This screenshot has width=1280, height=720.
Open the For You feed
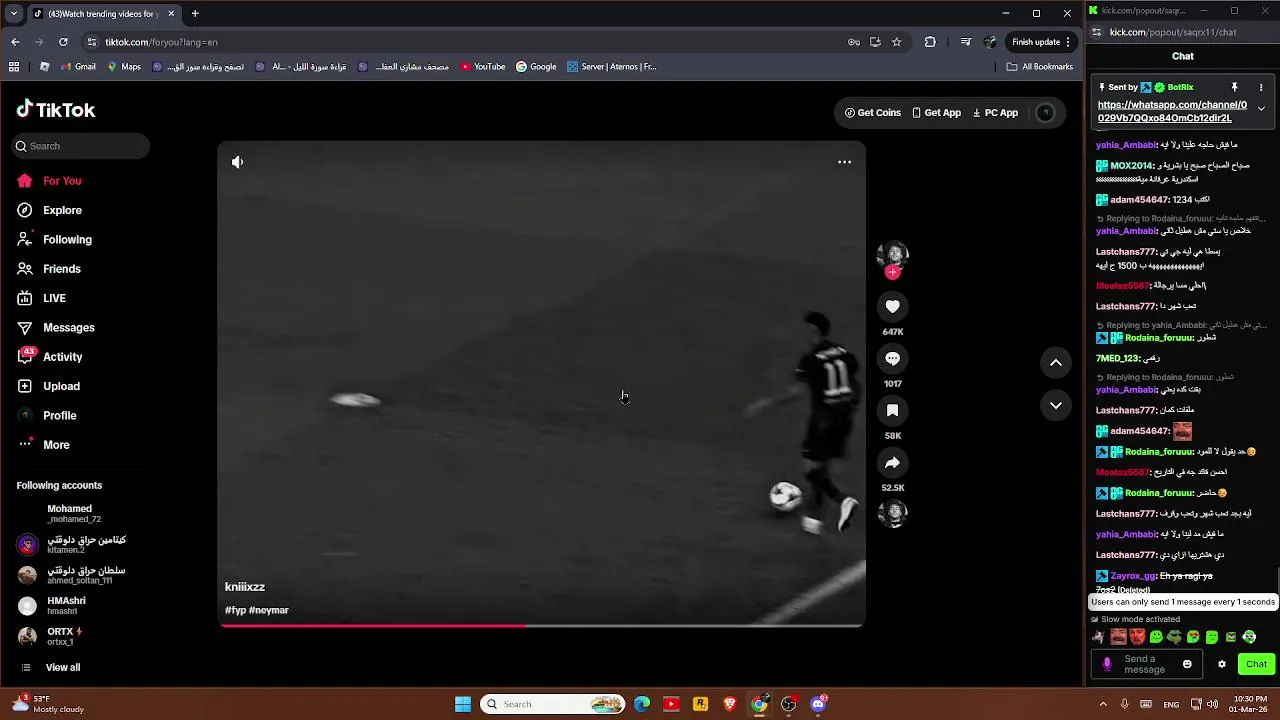coord(50,181)
